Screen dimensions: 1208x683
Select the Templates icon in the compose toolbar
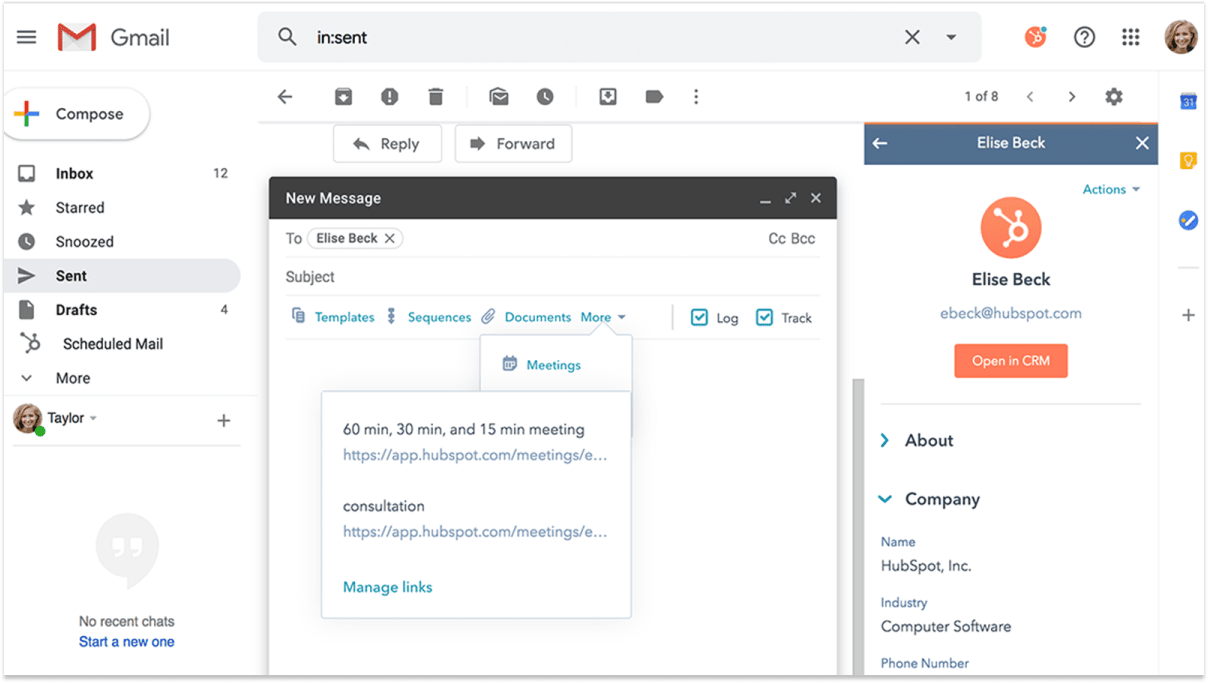pos(298,316)
